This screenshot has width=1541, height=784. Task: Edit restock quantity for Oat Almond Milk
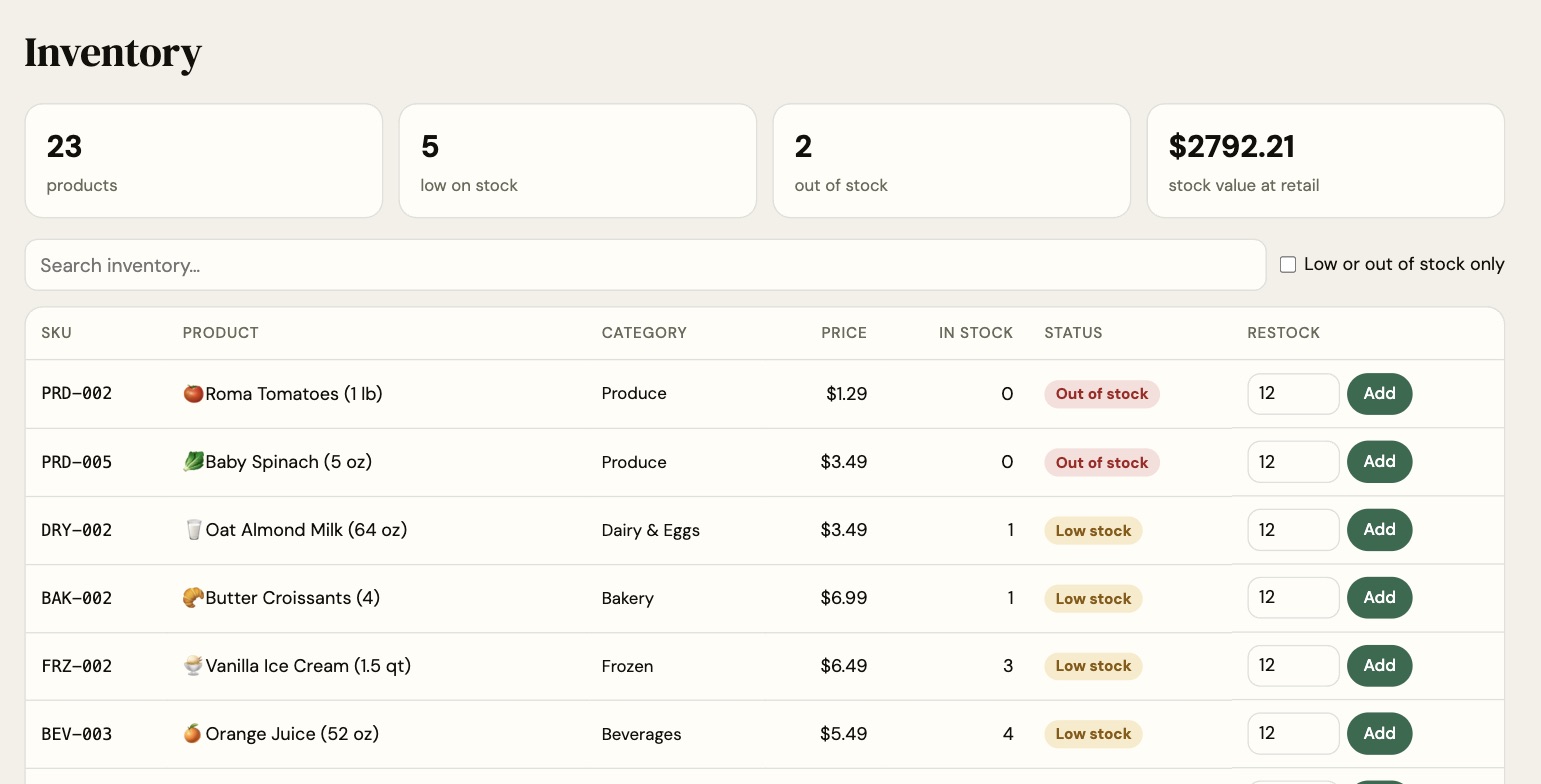click(x=1293, y=530)
